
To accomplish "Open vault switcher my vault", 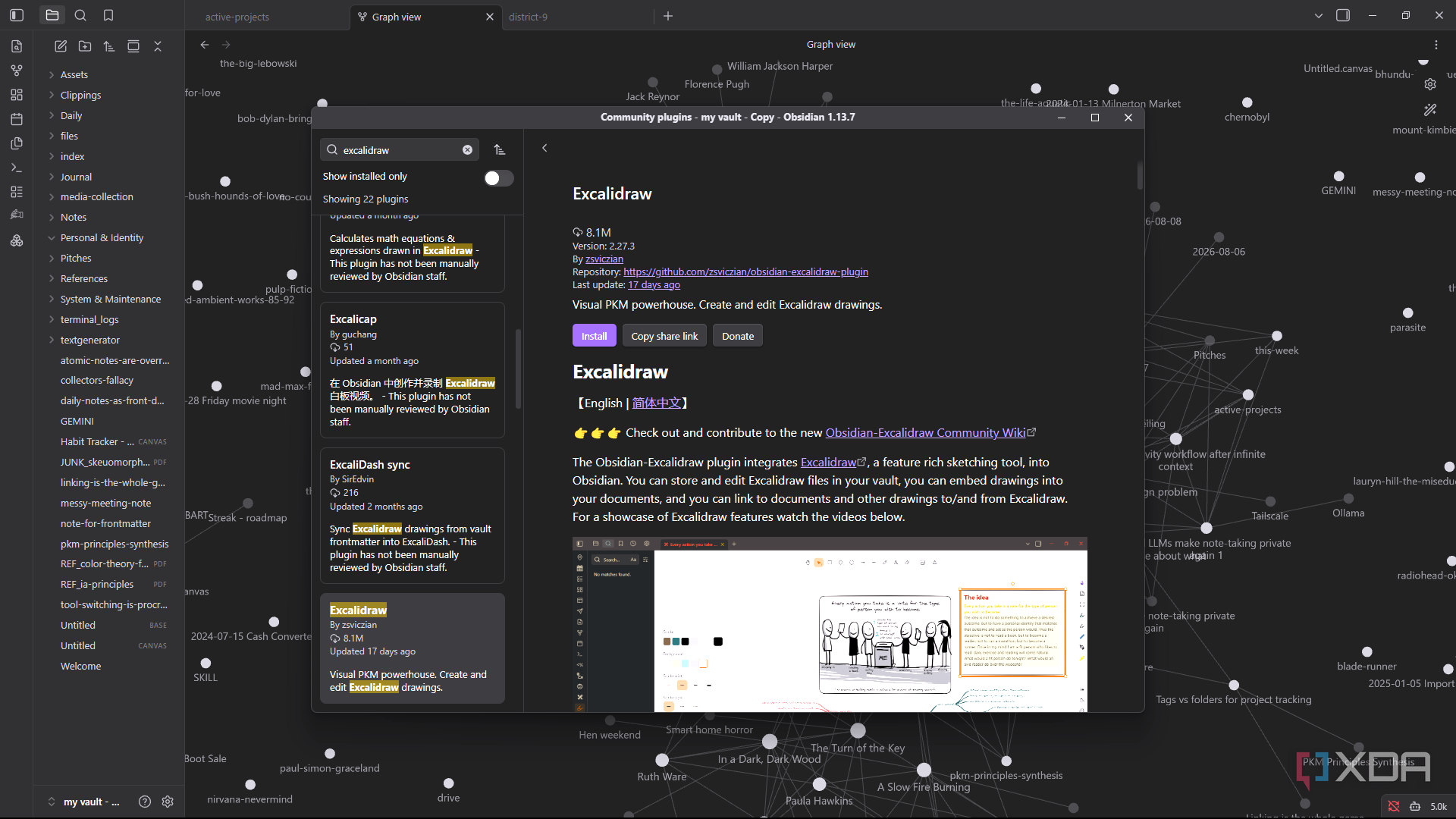I will click(x=84, y=802).
